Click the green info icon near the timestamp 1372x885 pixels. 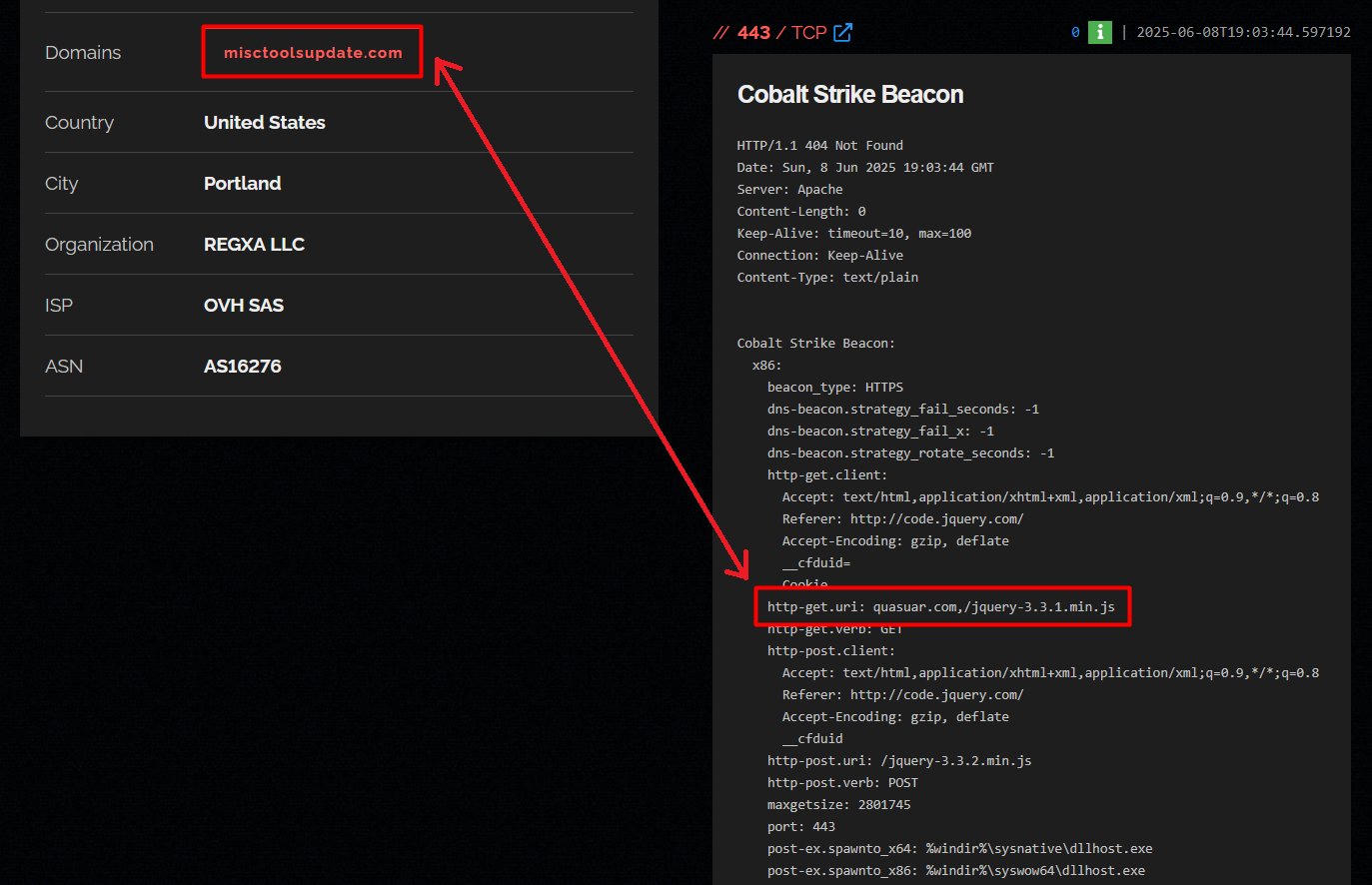(x=1099, y=32)
